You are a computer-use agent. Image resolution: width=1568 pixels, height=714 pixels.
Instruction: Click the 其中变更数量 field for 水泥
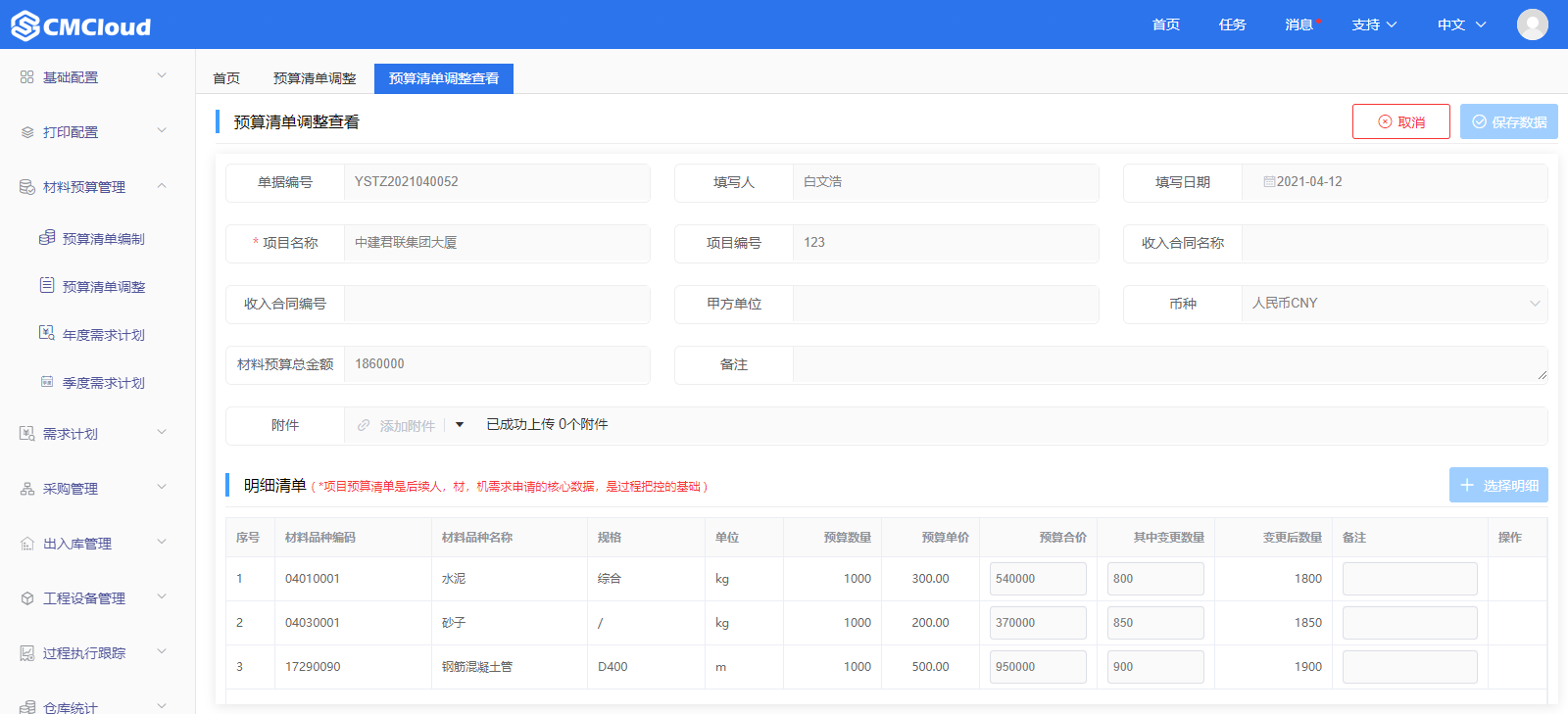pyautogui.click(x=1154, y=579)
